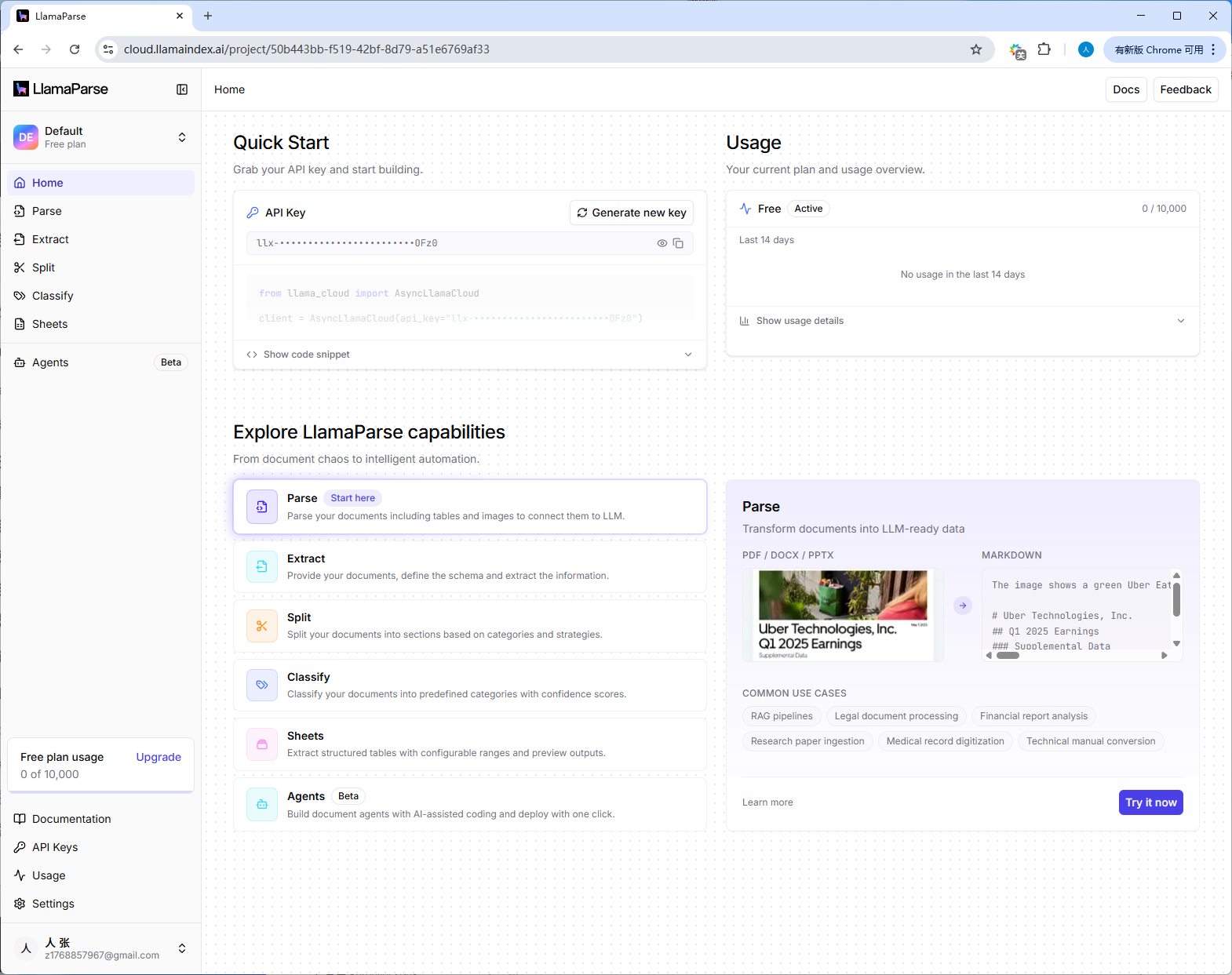Image resolution: width=1232 pixels, height=975 pixels.
Task: Bookmark this page with the star icon
Action: tap(976, 49)
